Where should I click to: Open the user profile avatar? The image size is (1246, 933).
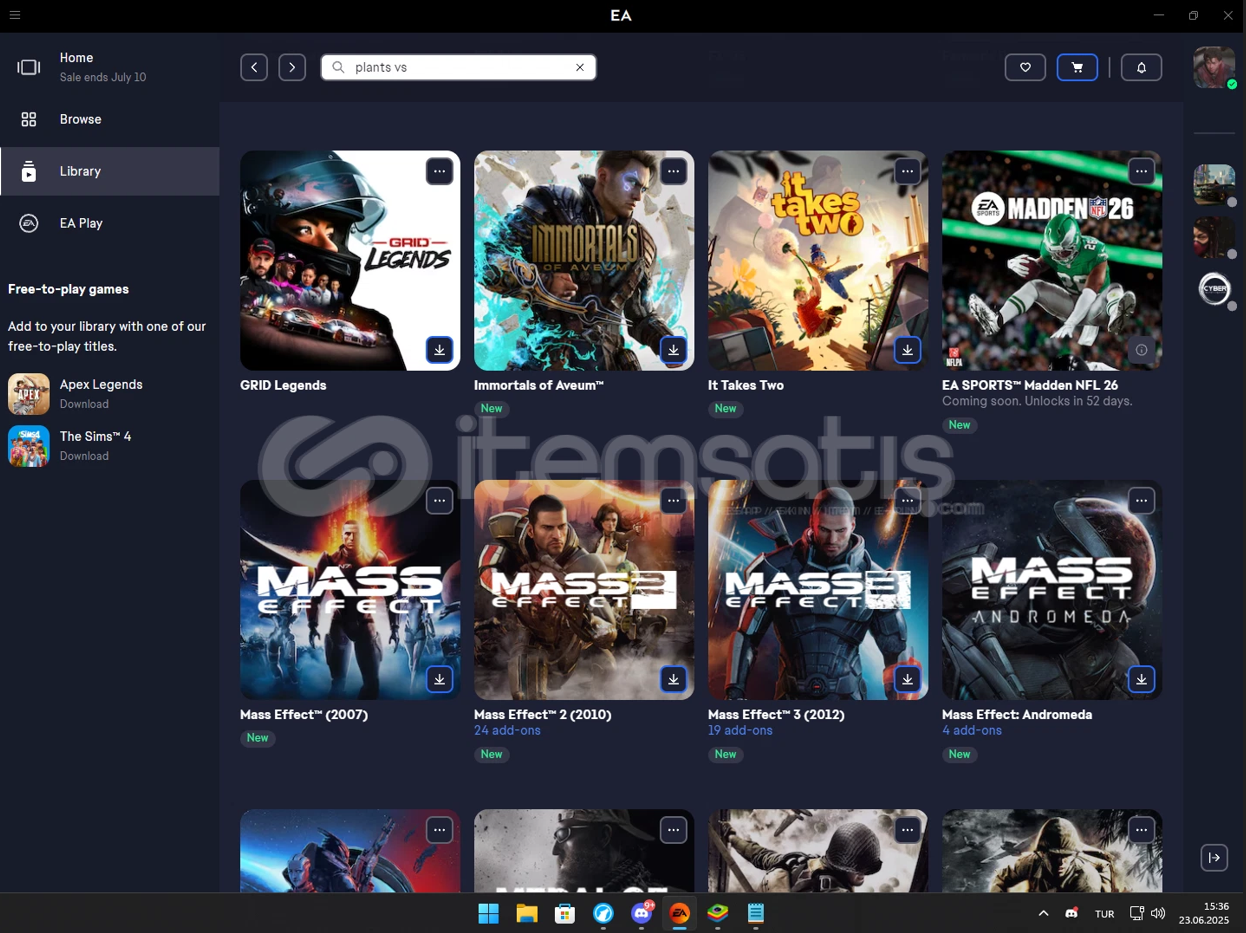click(1214, 67)
